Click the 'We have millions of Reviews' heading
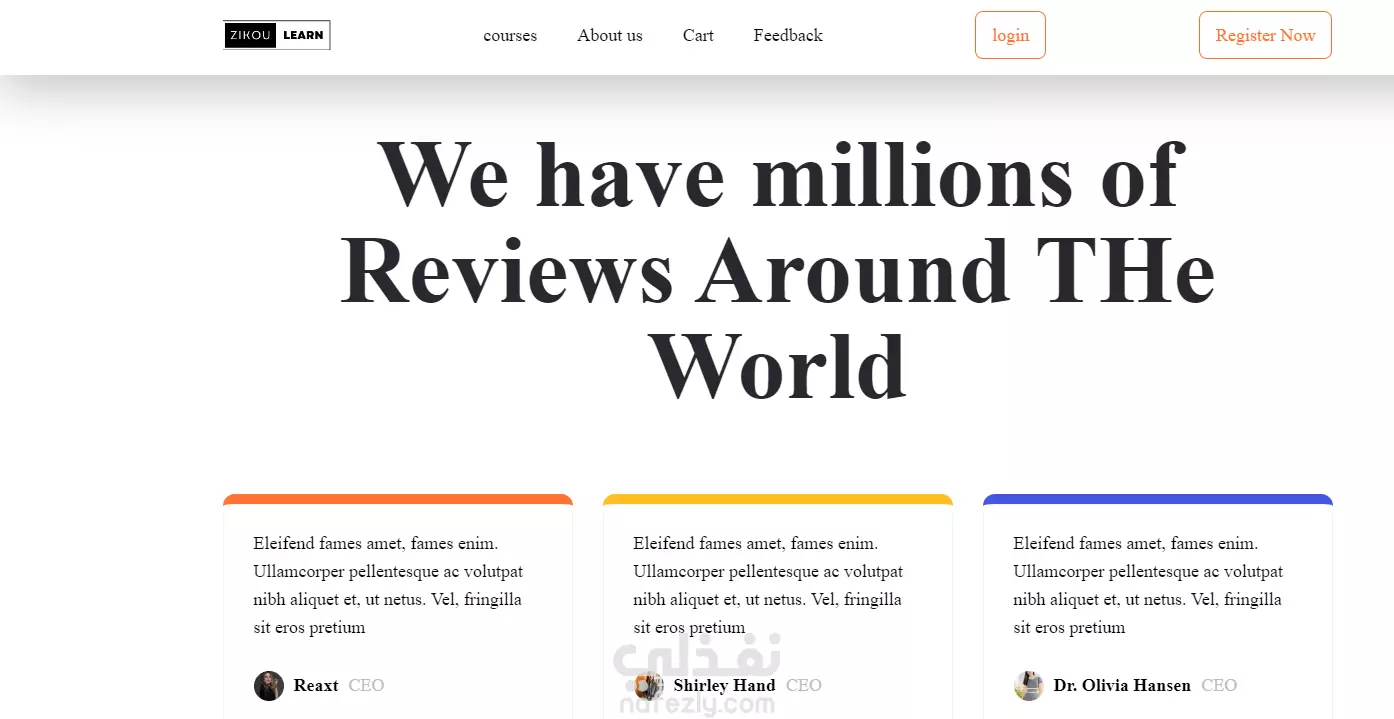This screenshot has height=719, width=1394. point(778,270)
